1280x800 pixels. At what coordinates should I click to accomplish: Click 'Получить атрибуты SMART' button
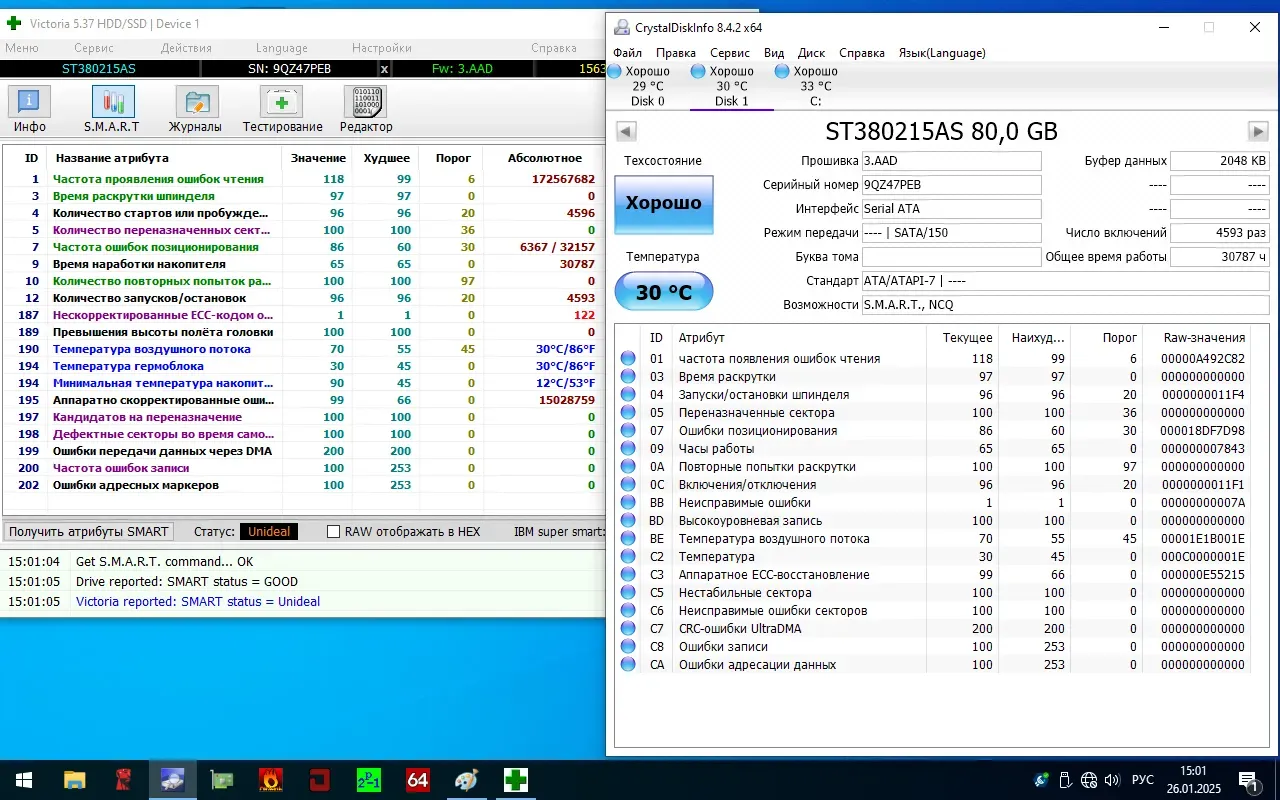pyautogui.click(x=89, y=532)
